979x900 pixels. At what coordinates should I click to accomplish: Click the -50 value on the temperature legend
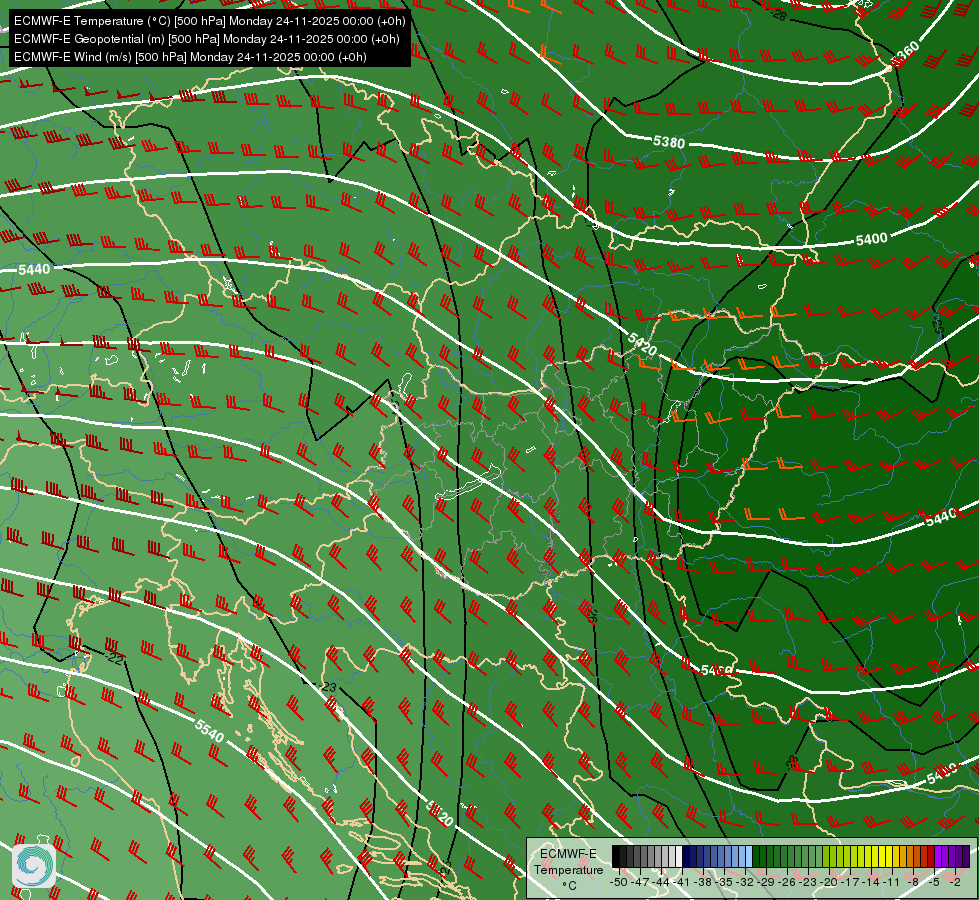click(619, 882)
